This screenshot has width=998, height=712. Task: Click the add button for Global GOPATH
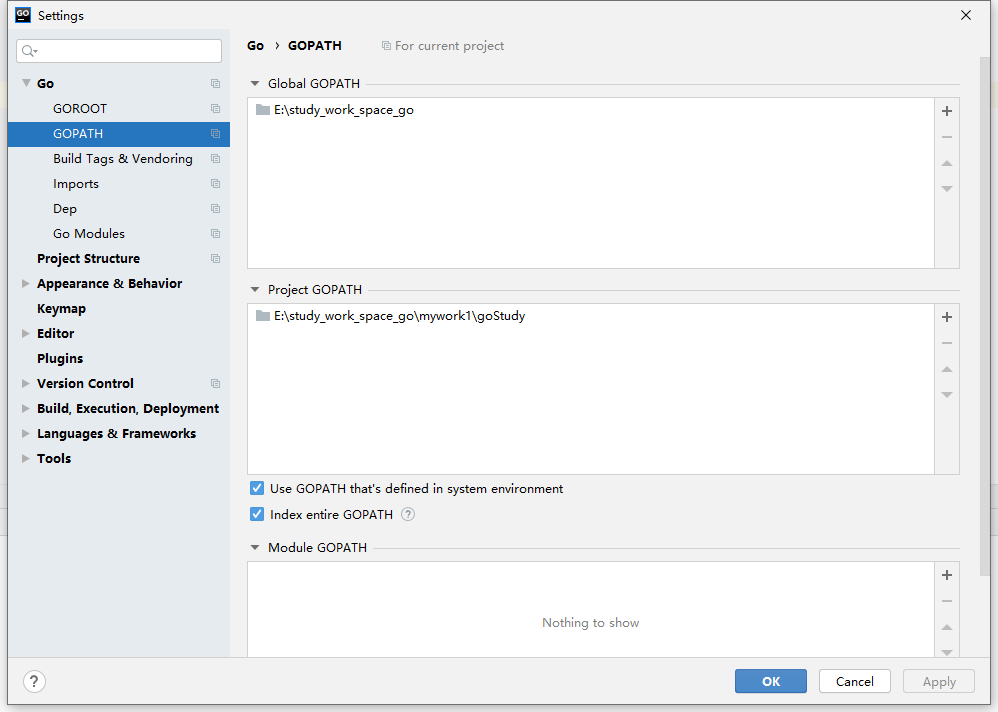click(x=946, y=111)
